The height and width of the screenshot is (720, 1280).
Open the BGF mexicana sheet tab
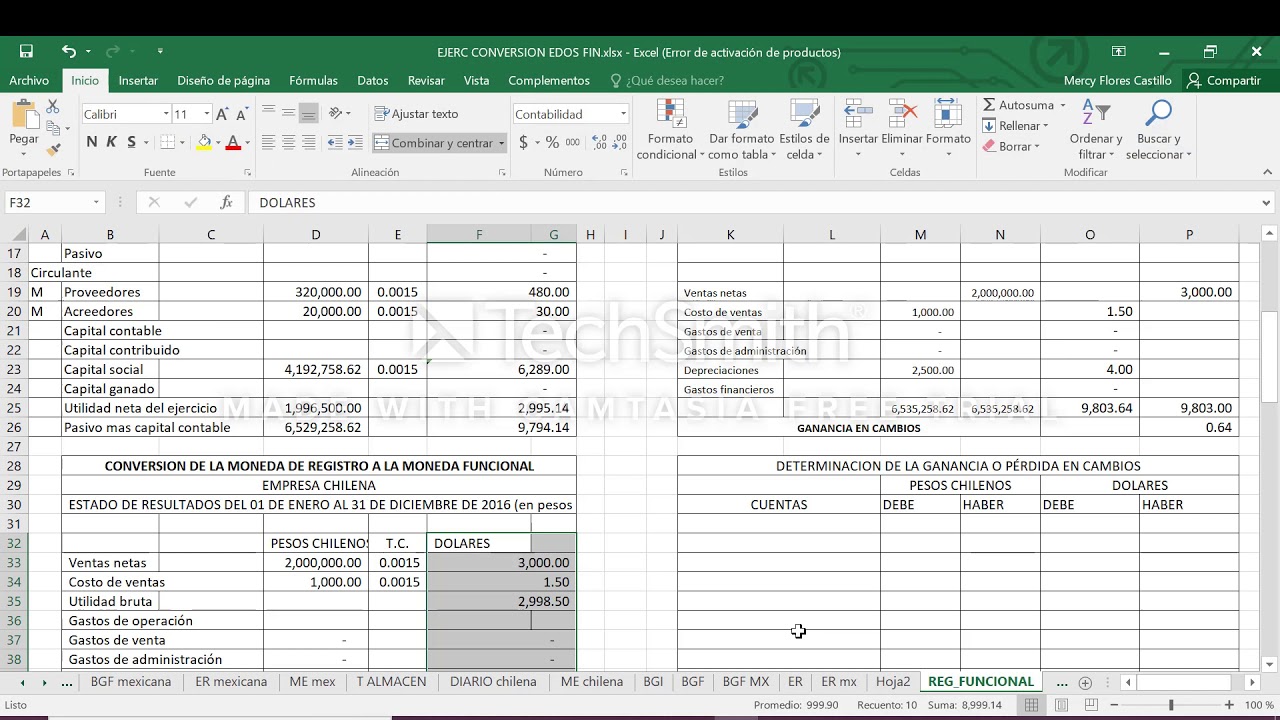(130, 682)
